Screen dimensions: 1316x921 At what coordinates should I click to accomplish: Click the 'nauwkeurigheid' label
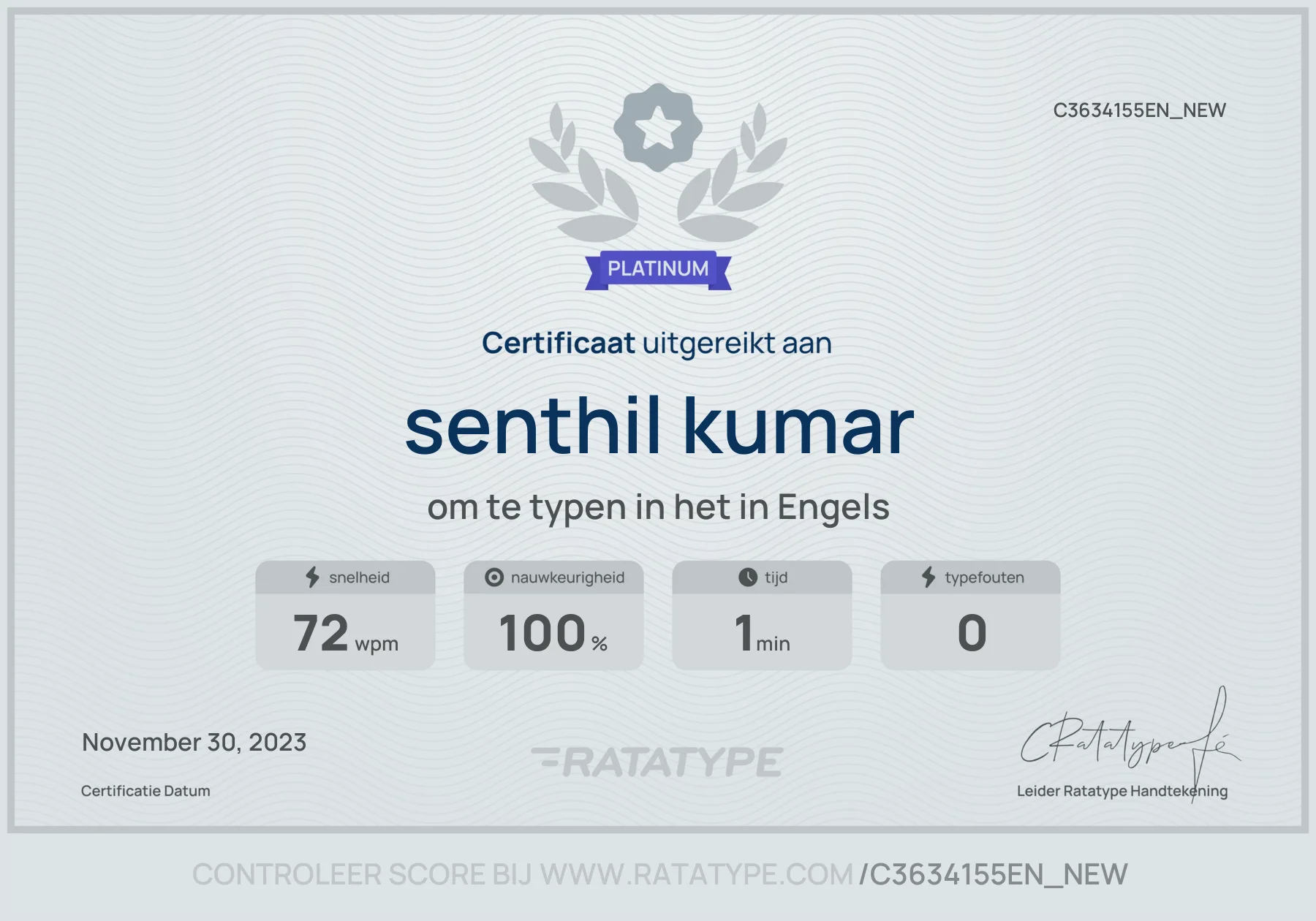[x=568, y=577]
